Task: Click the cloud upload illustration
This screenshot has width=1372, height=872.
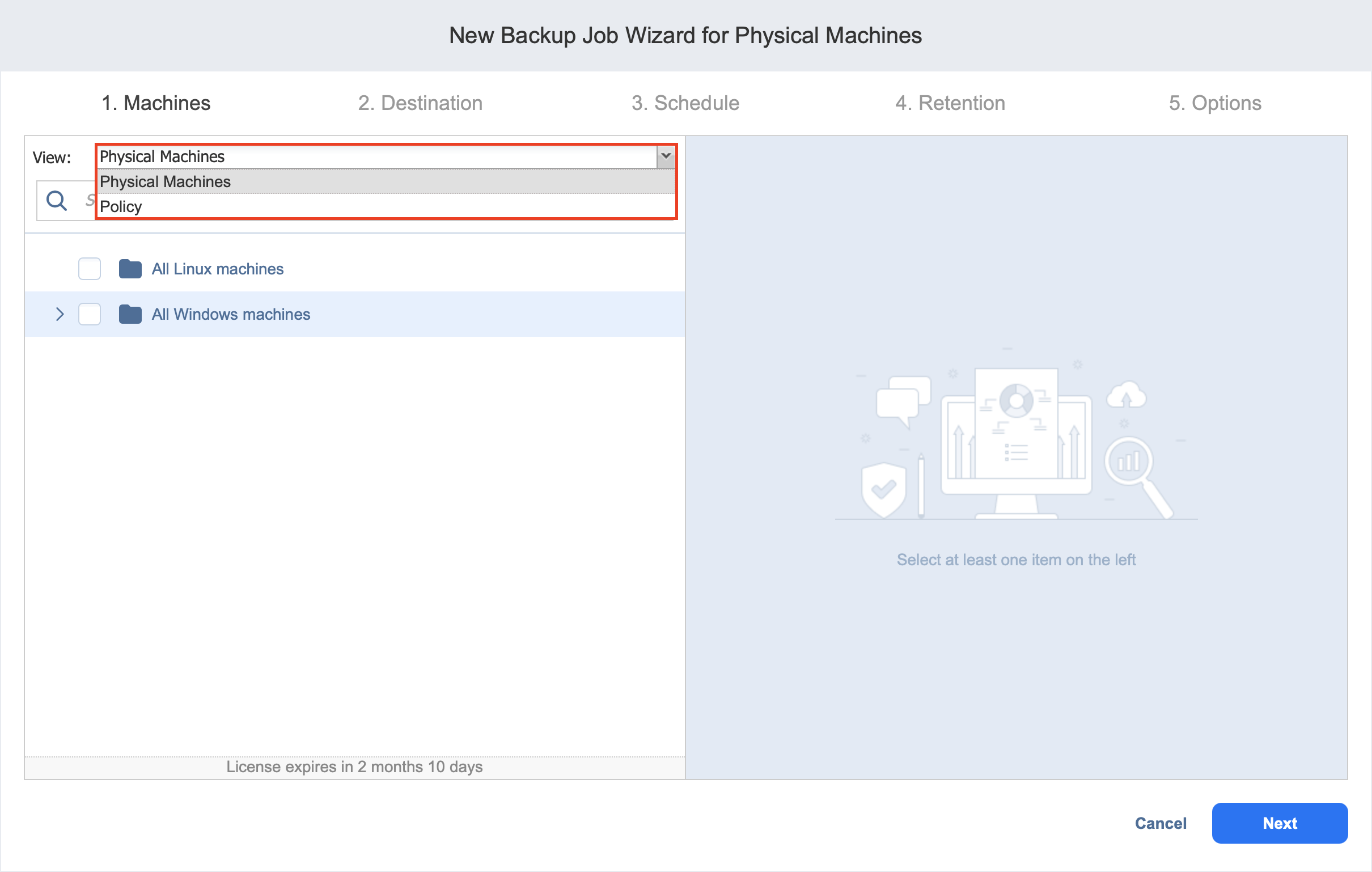Action: click(x=1126, y=395)
